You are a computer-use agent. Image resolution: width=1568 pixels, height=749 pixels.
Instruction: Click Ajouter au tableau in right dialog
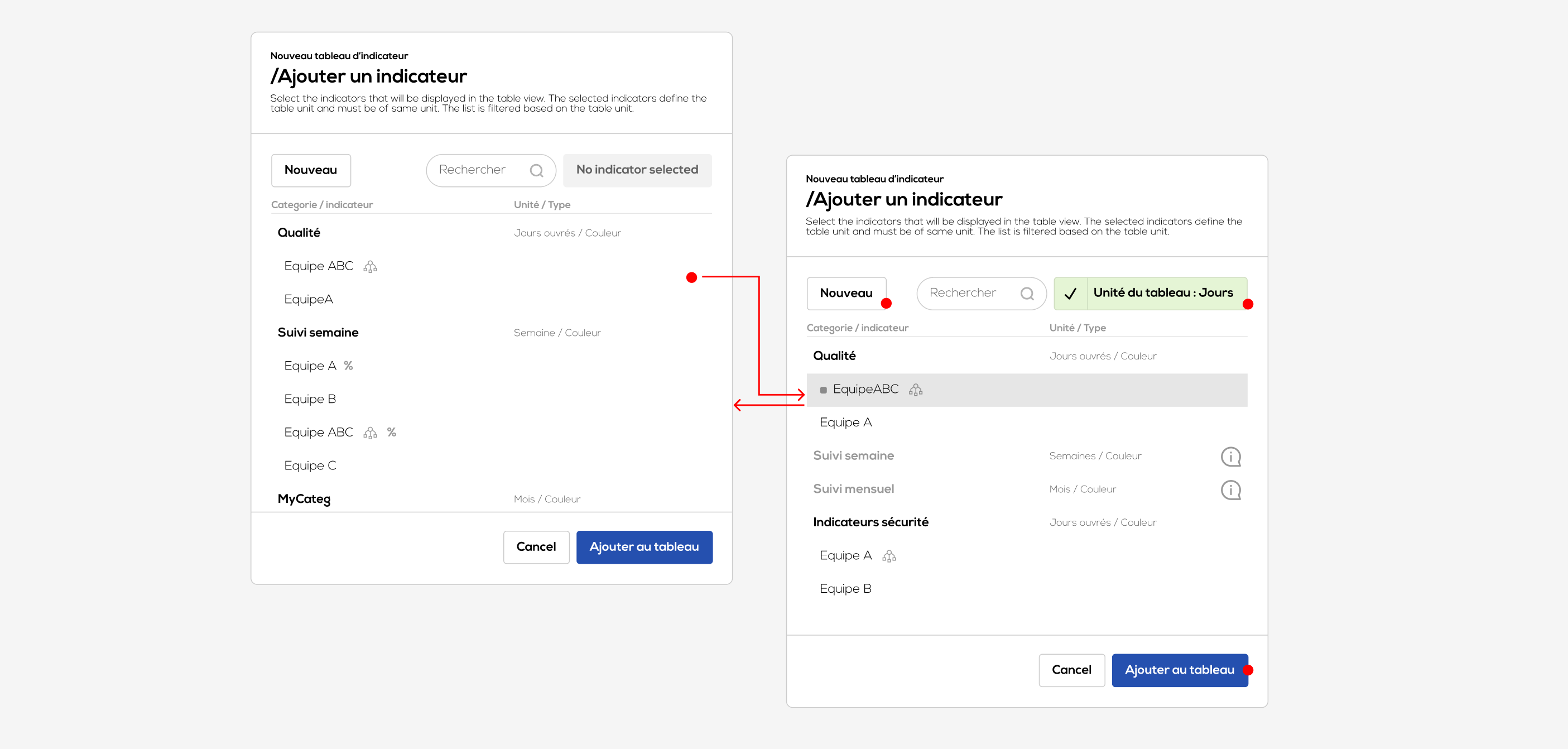[1179, 670]
